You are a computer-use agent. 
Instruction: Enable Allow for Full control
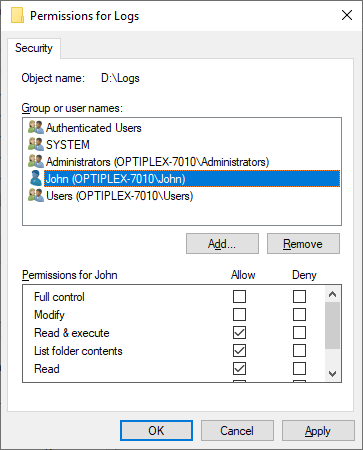pos(239,296)
